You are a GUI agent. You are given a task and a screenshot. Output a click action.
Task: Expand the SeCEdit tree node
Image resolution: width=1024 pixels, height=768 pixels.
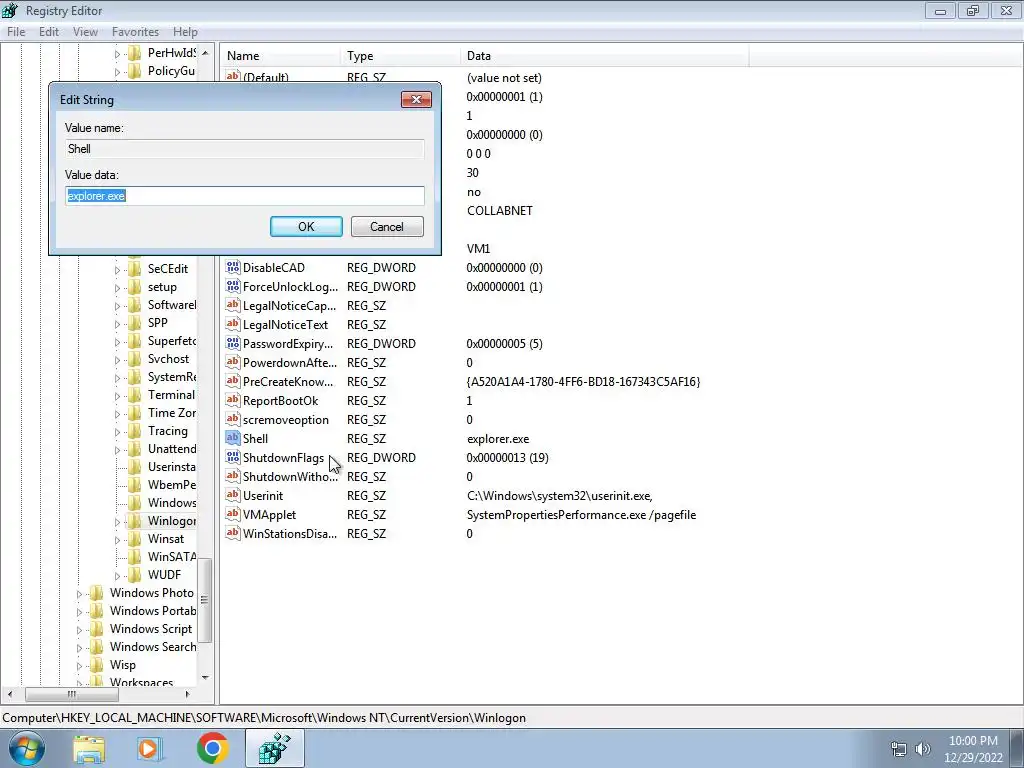(x=117, y=269)
